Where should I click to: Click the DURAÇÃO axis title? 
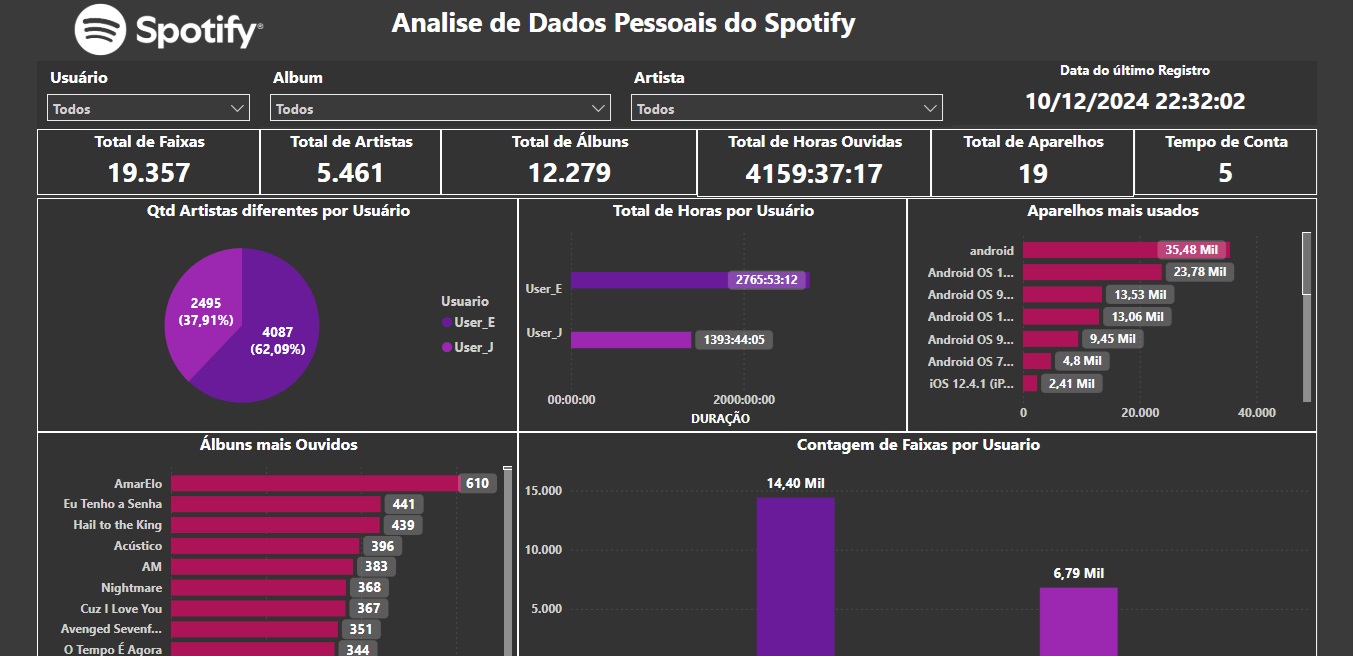[720, 419]
